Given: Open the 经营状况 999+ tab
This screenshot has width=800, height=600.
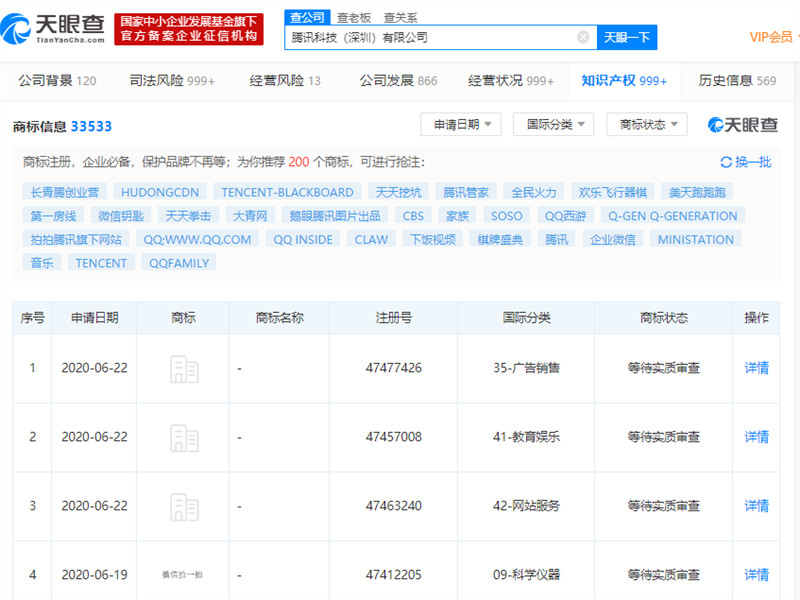Looking at the screenshot, I should click(x=511, y=81).
